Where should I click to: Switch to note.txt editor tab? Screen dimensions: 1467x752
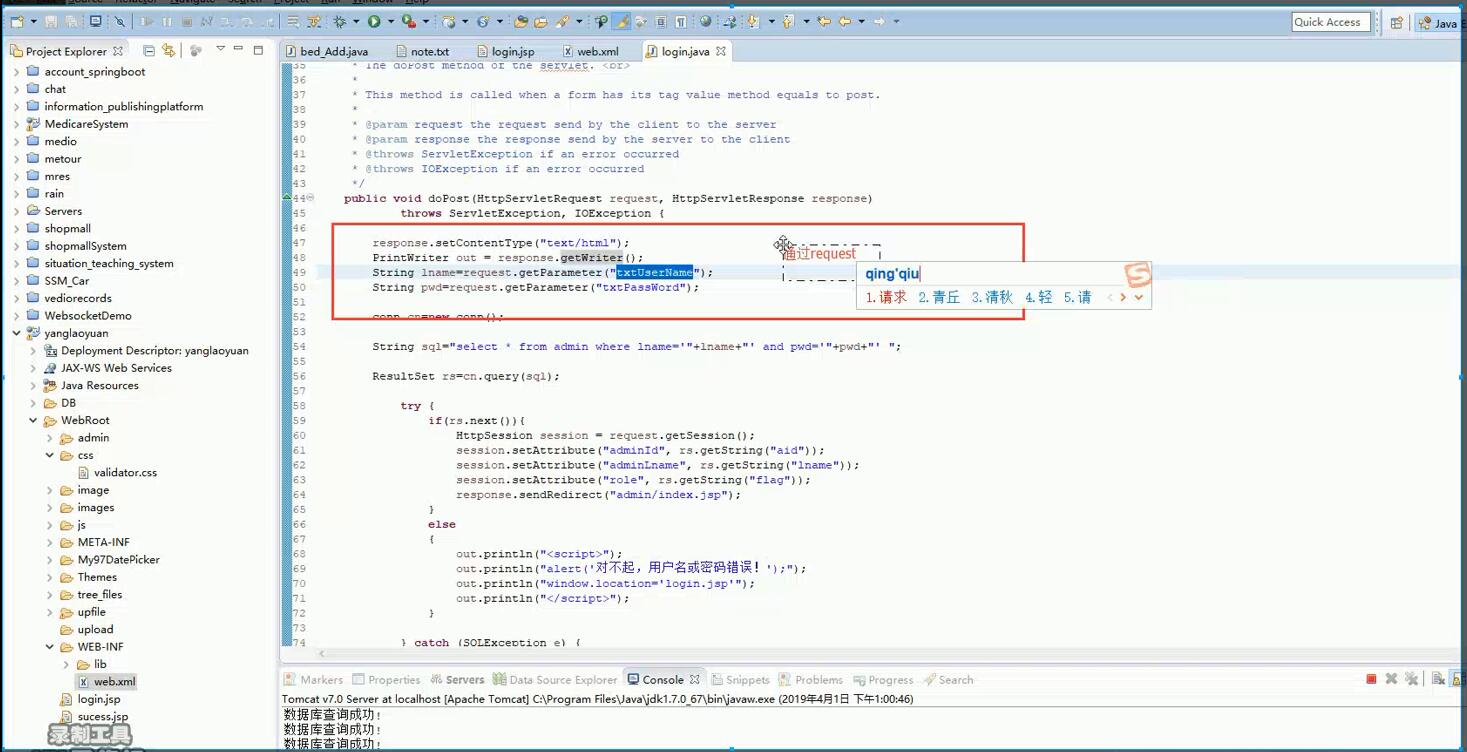(422, 51)
